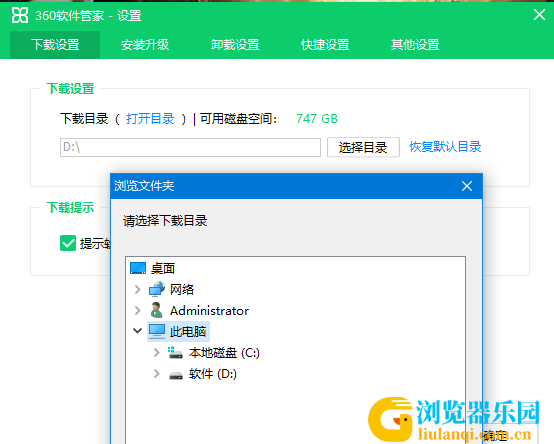Open the 卸载设置 tab
The width and height of the screenshot is (554, 444).
coord(235,45)
